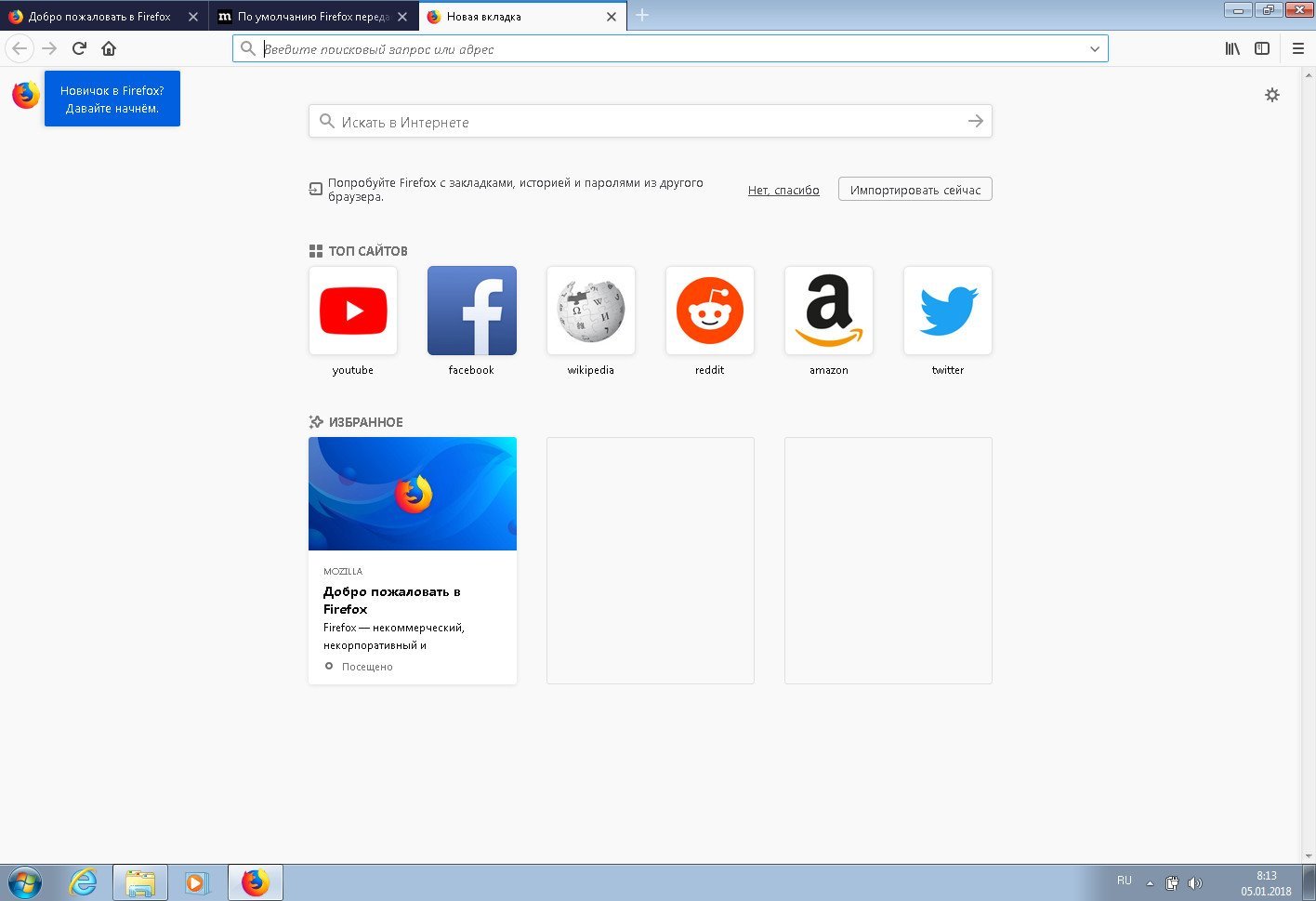The width and height of the screenshot is (1316, 901).
Task: Focus the Искать в Интернете search box
Action: click(x=651, y=121)
